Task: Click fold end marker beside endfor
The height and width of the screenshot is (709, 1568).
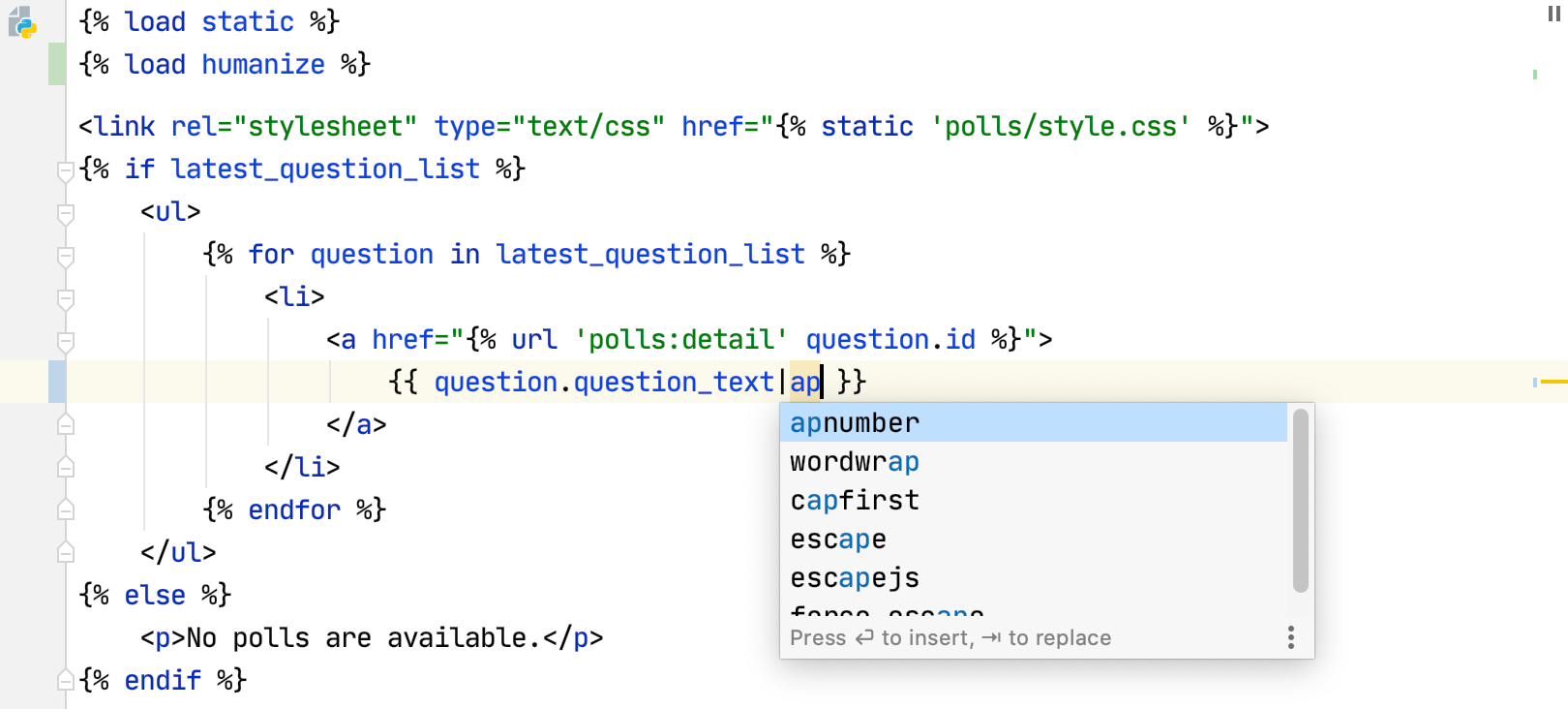Action: (66, 509)
